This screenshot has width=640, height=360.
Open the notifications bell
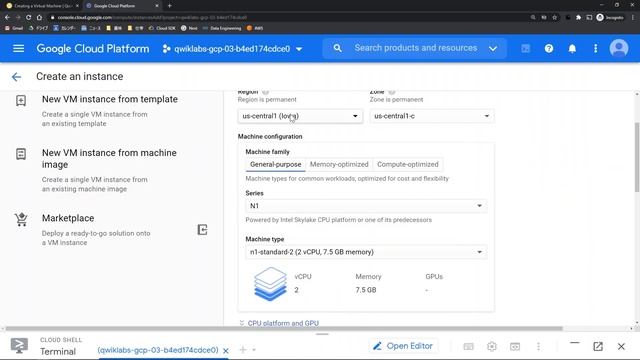pyautogui.click(x=572, y=49)
